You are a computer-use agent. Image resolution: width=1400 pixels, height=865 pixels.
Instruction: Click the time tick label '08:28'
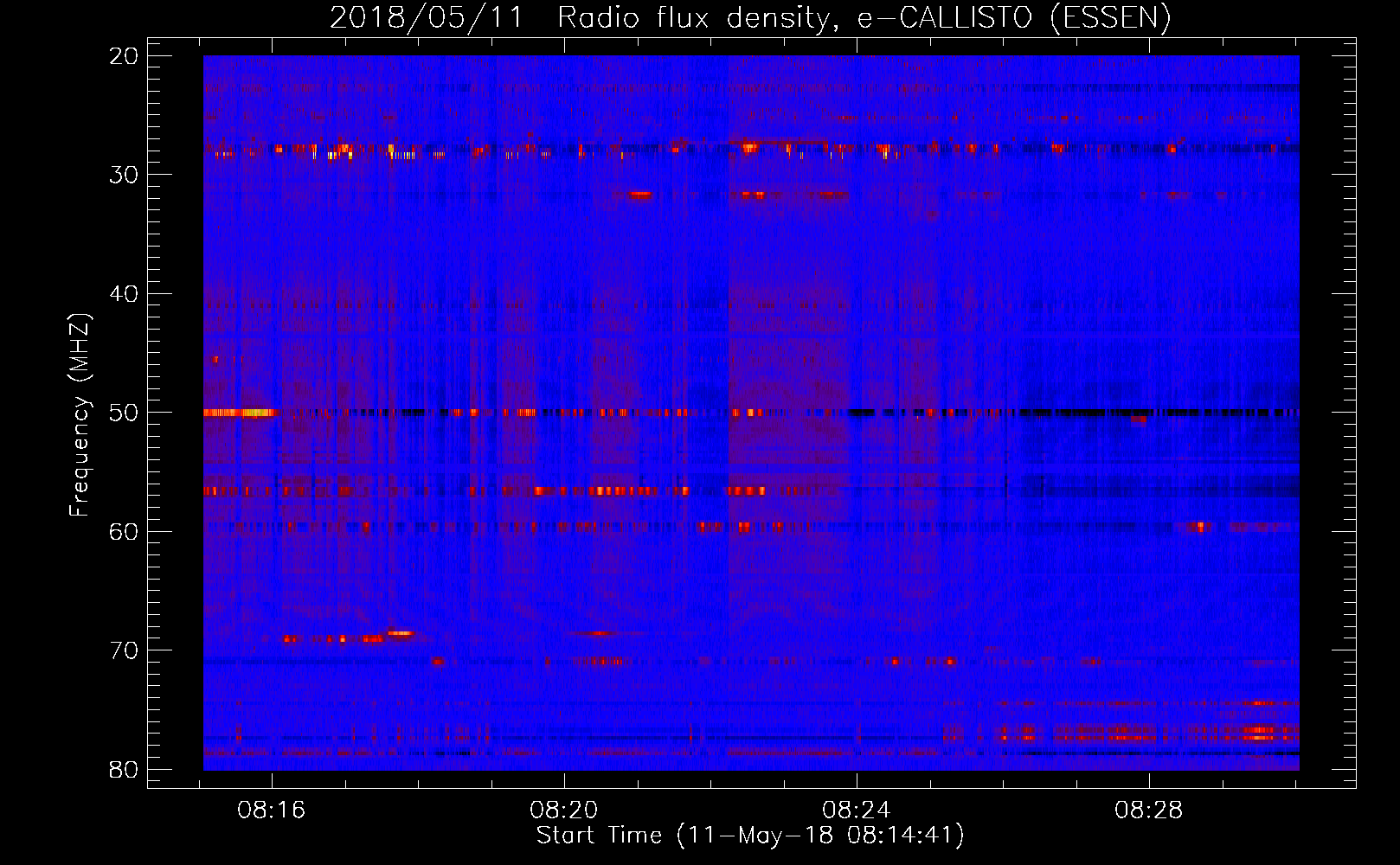[1149, 811]
